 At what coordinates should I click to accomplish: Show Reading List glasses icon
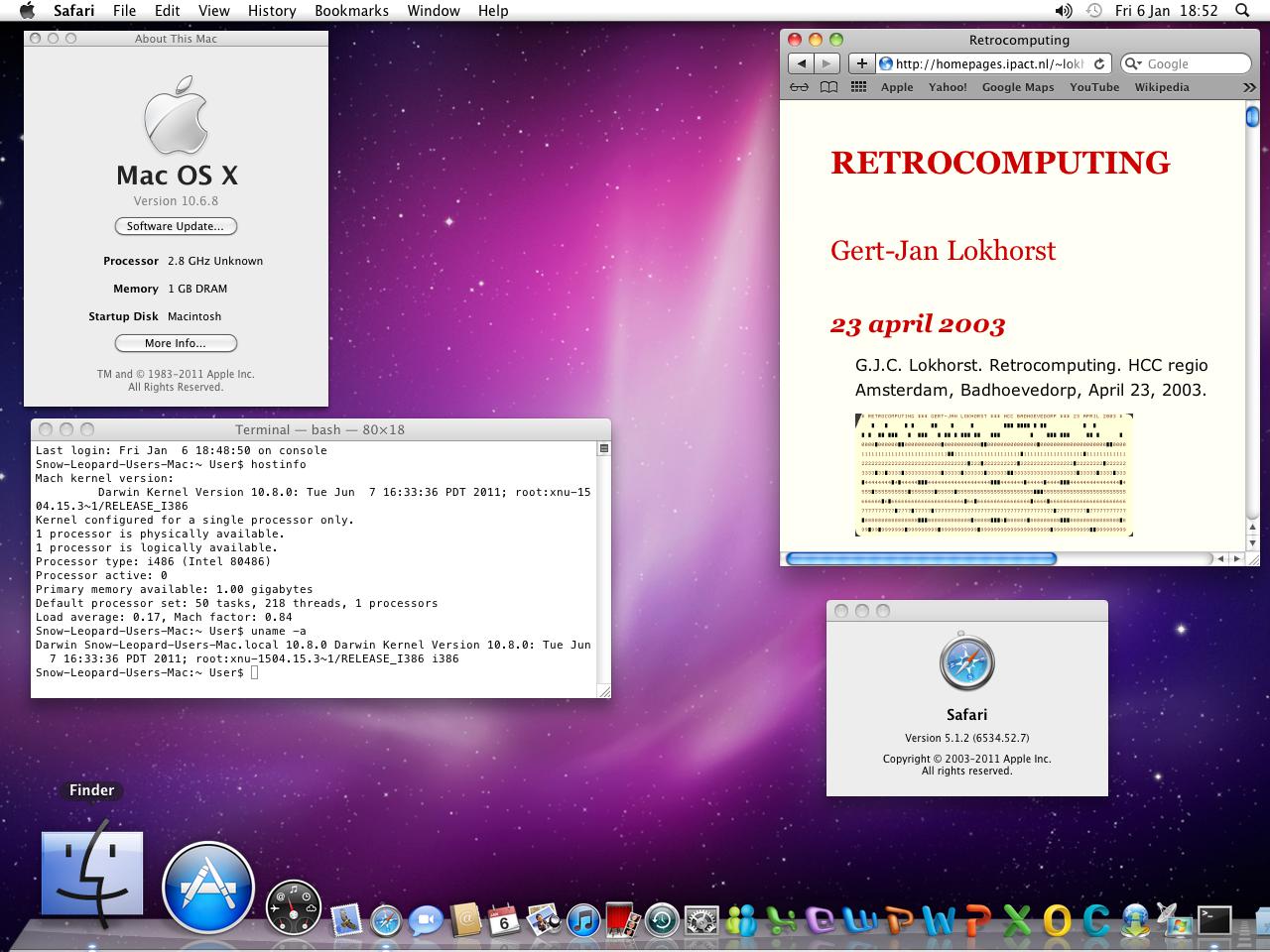pos(799,87)
